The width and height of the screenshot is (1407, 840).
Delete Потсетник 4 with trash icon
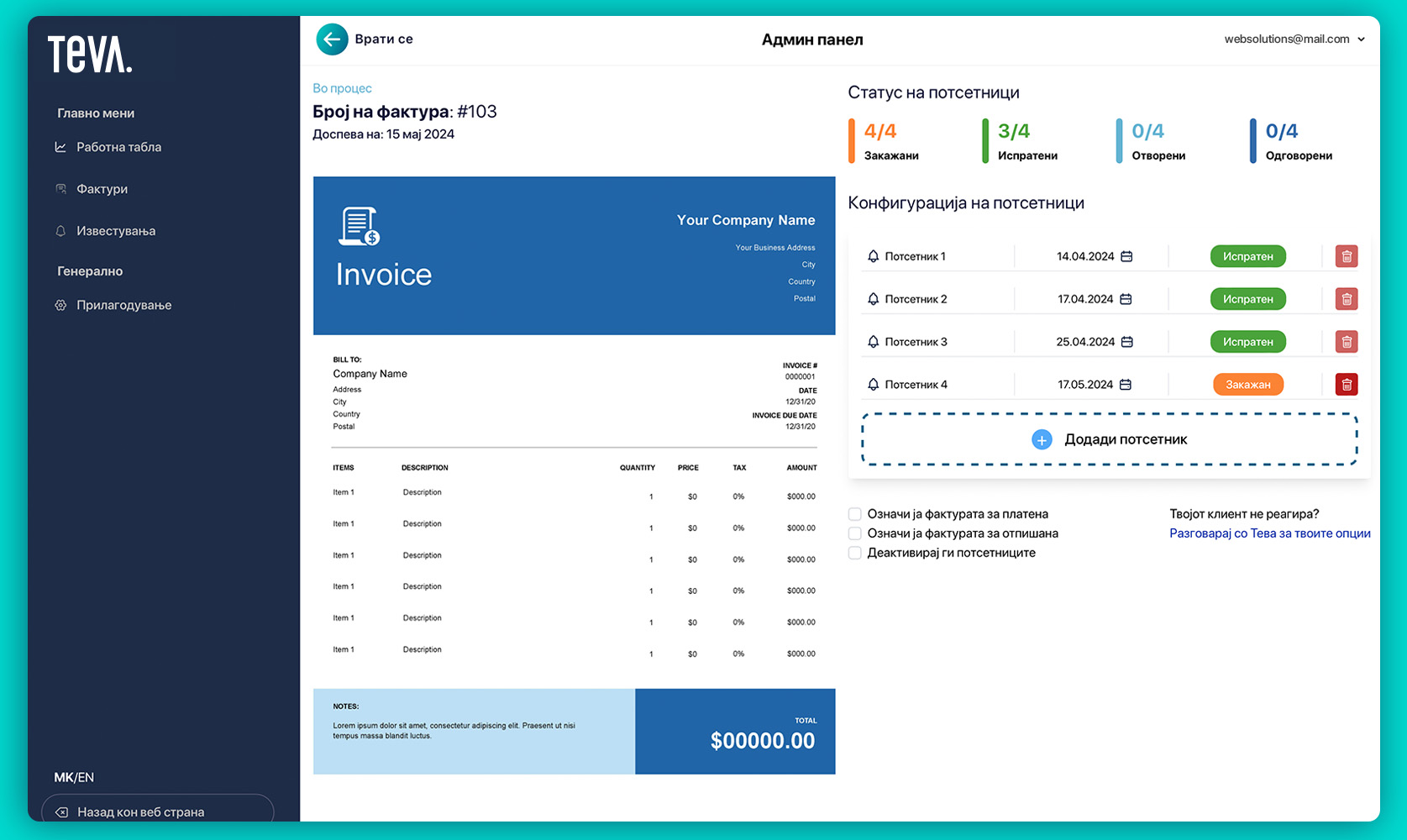pyautogui.click(x=1347, y=385)
